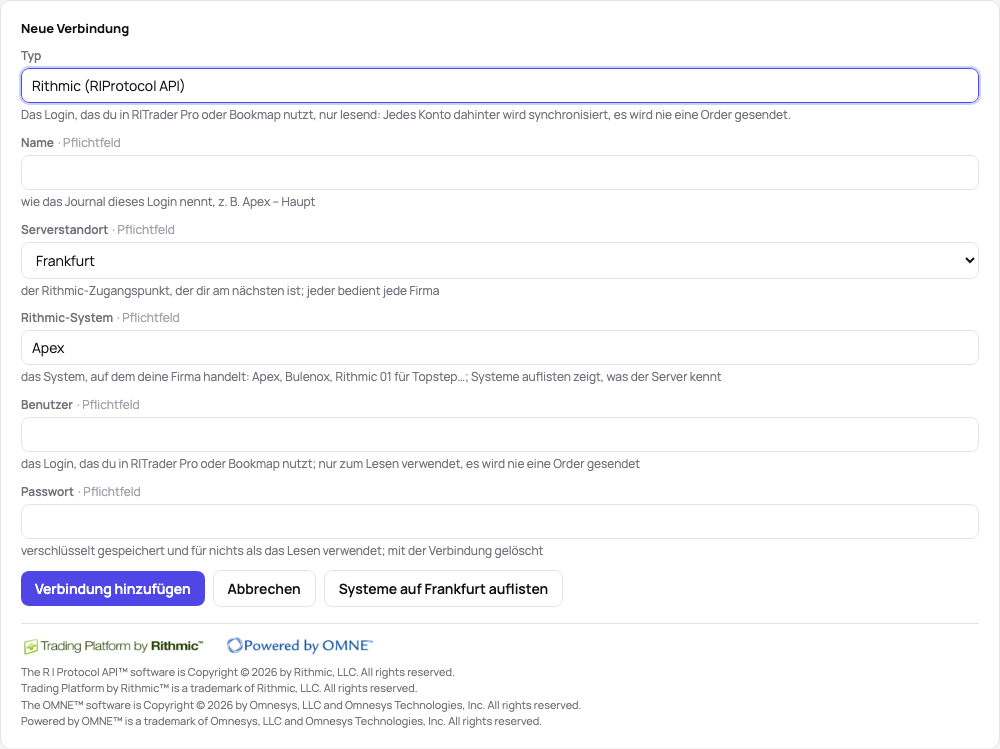Screen dimensions: 1000x749
Task: Click 'Trading Platform by Rithmic™ is a trademark' line
Action: tap(219, 688)
